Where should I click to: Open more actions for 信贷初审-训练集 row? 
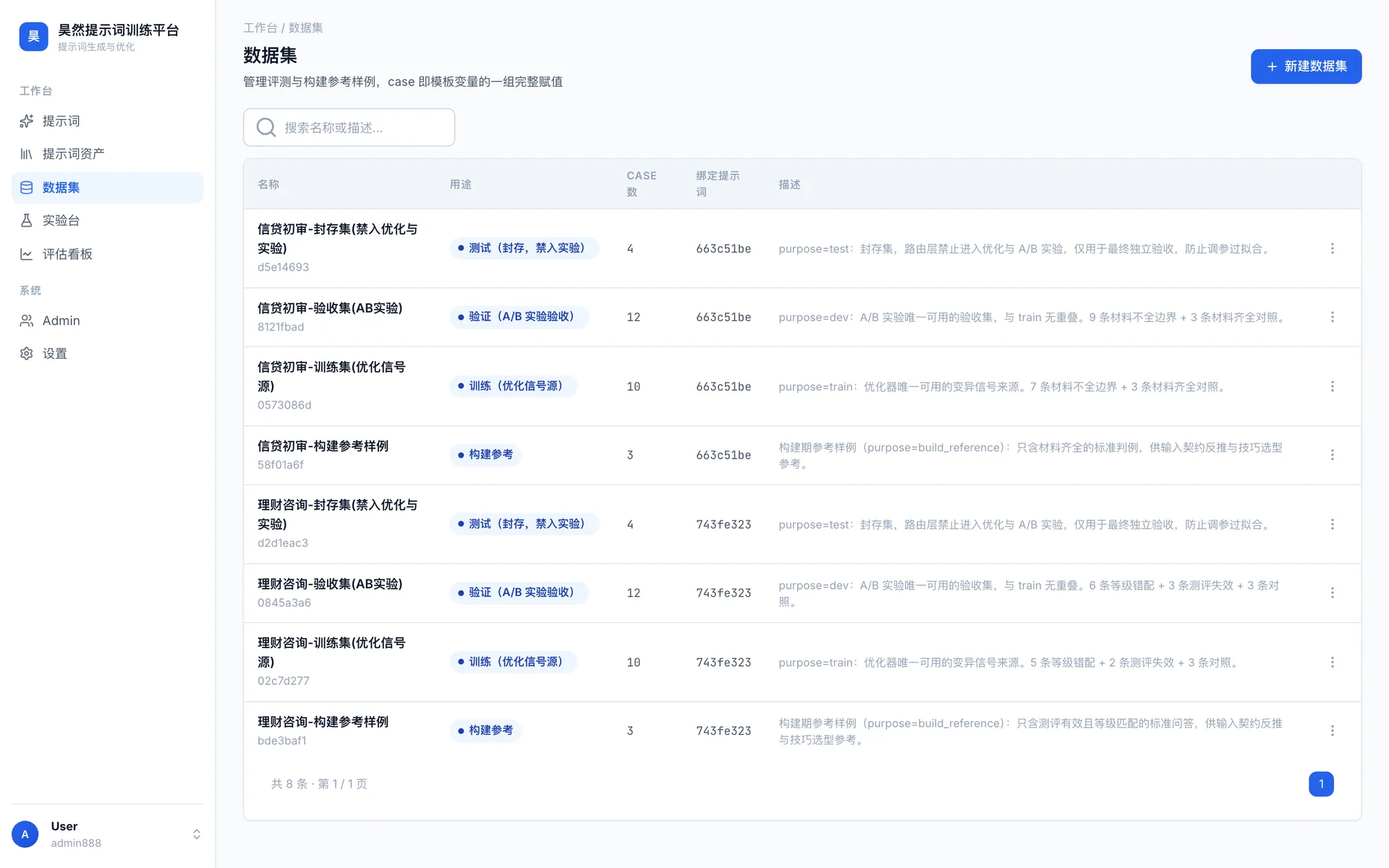tap(1332, 386)
